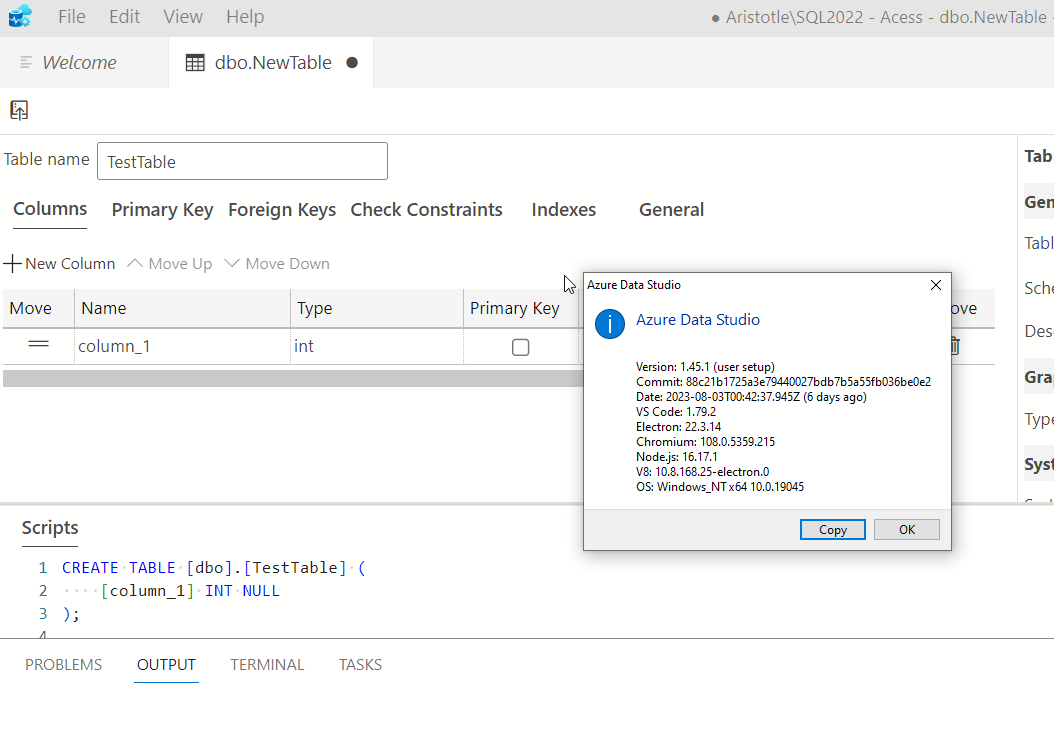
Task: Click the Azure Data Studio logo in title bar
Action: pos(20,16)
